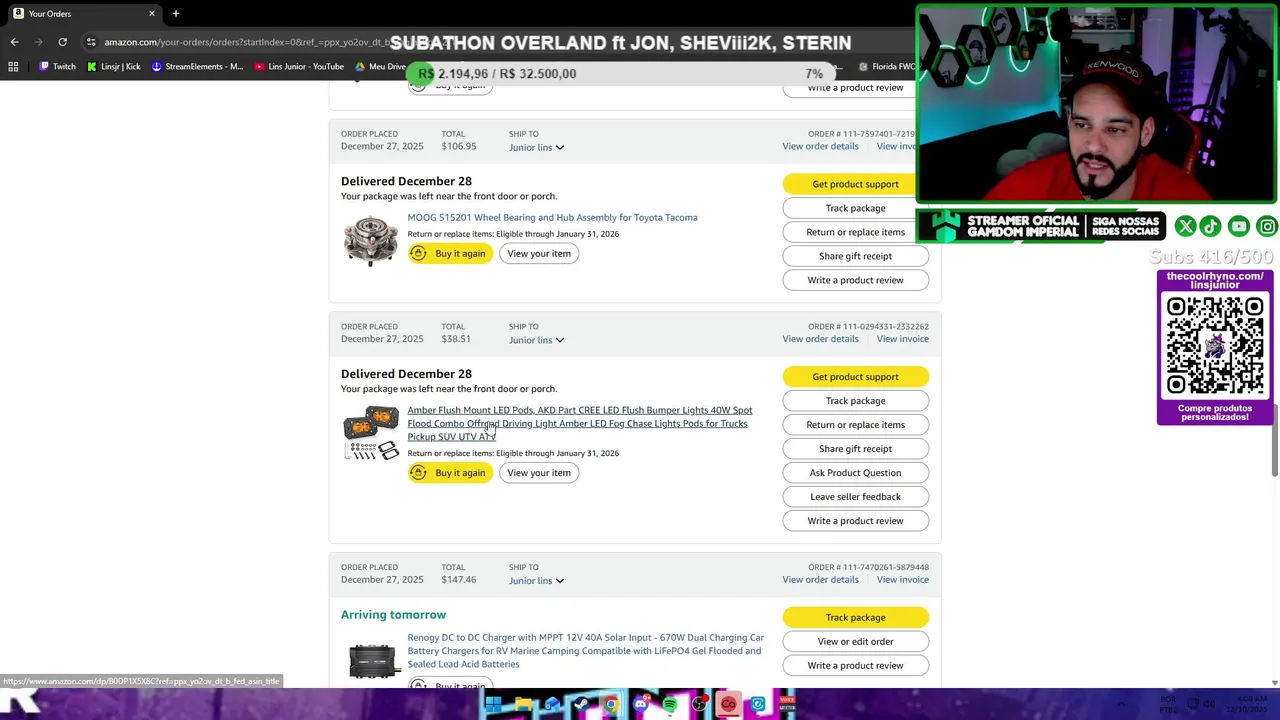View invoice for the $38.51 order
Viewport: 1280px width, 720px height.
(x=902, y=339)
